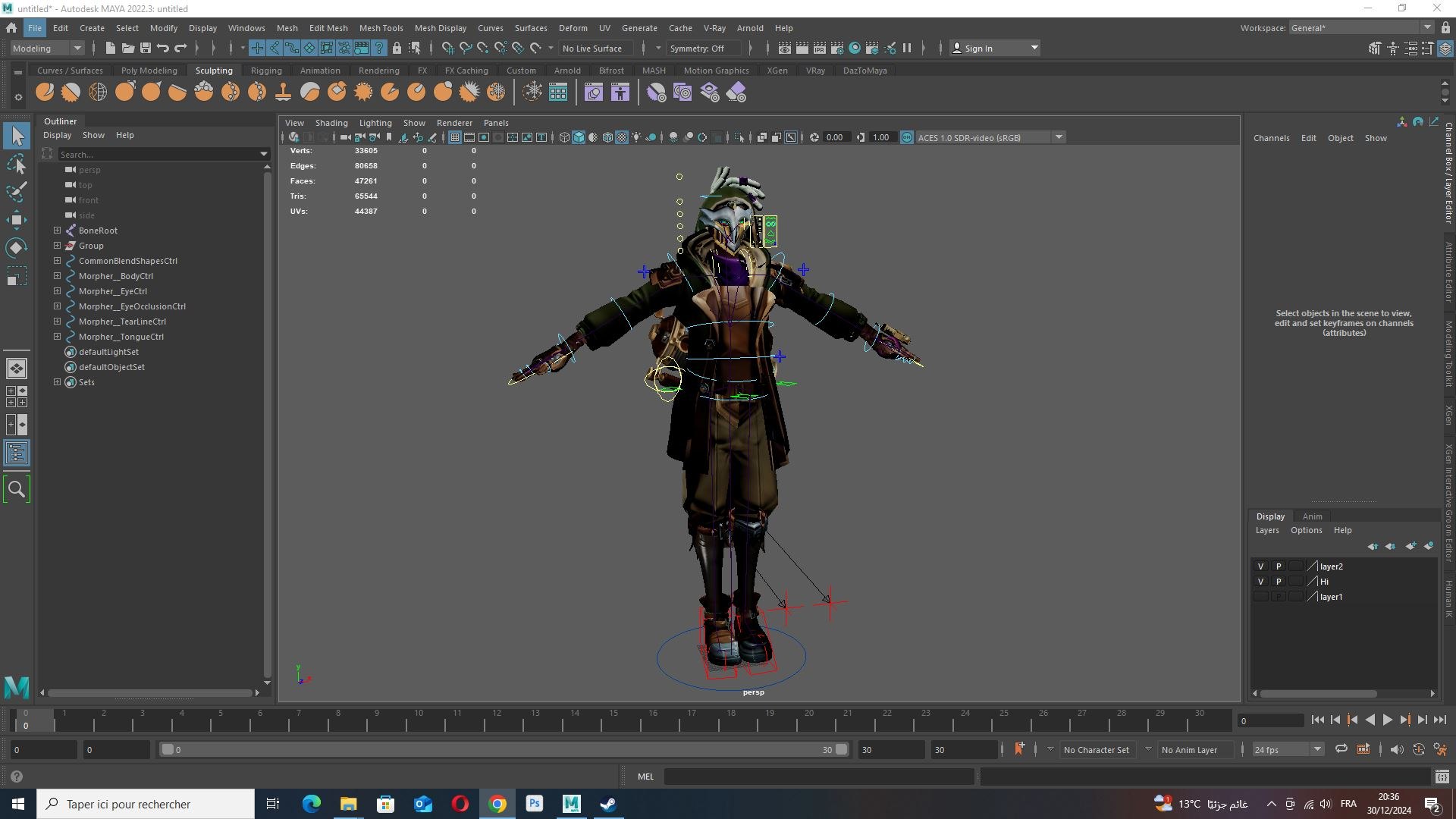Open Outliner Display menu
The height and width of the screenshot is (819, 1456).
[x=57, y=135]
